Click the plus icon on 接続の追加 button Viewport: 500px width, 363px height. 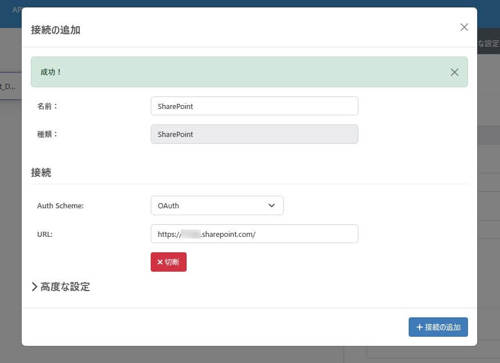point(420,327)
